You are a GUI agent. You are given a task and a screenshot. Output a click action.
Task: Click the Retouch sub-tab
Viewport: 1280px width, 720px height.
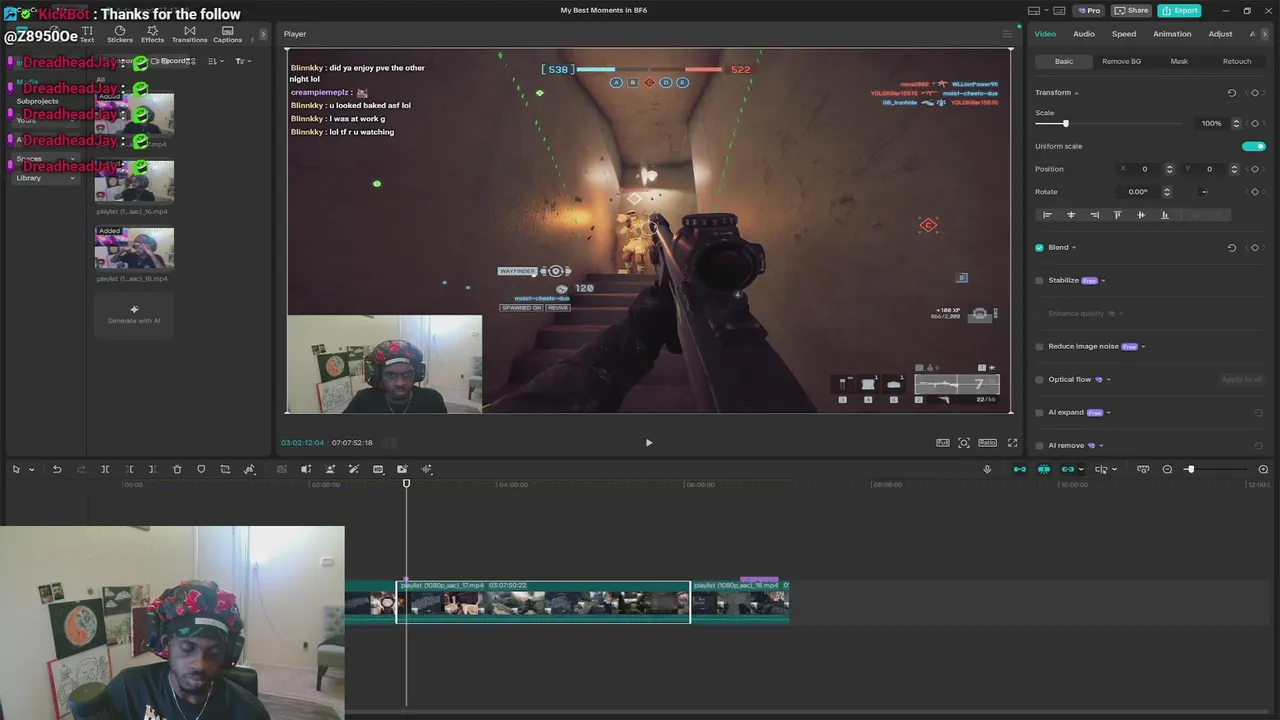tap(1237, 61)
